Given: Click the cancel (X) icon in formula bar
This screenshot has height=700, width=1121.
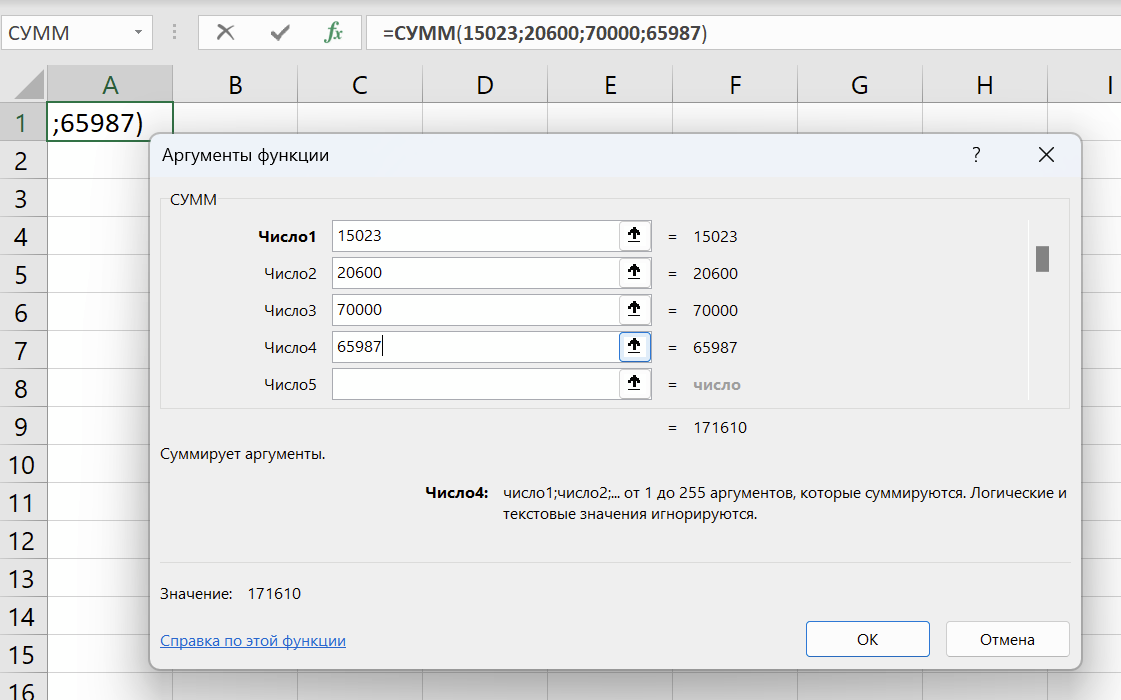Looking at the screenshot, I should coord(225,32).
